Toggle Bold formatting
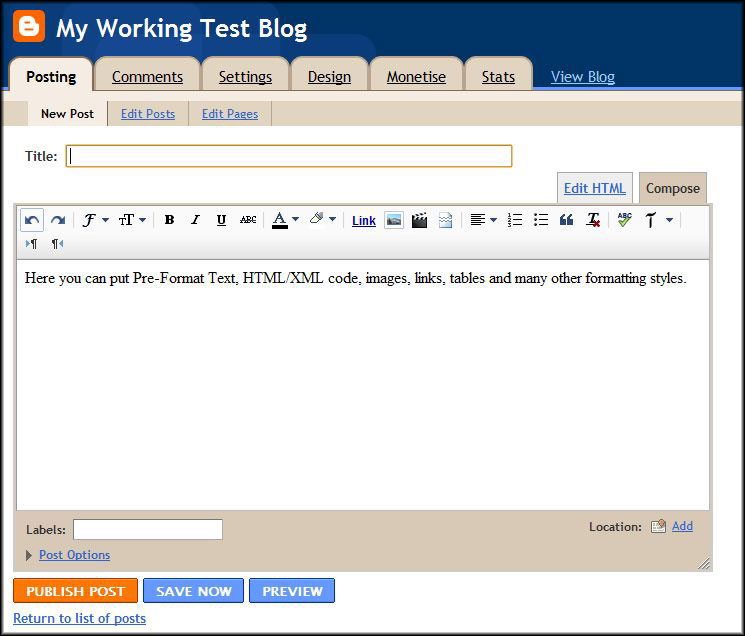 169,220
